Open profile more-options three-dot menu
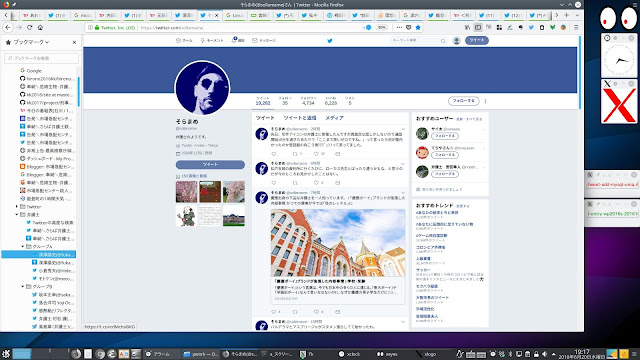The image size is (640, 360). (x=485, y=101)
